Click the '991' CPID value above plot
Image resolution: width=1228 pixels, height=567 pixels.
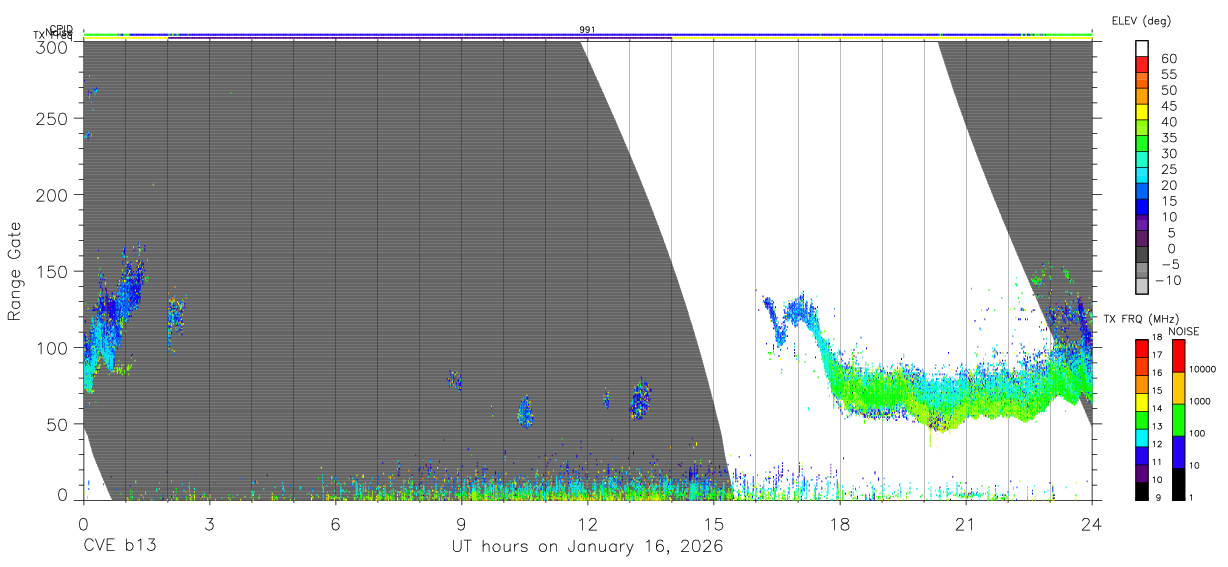587,29
